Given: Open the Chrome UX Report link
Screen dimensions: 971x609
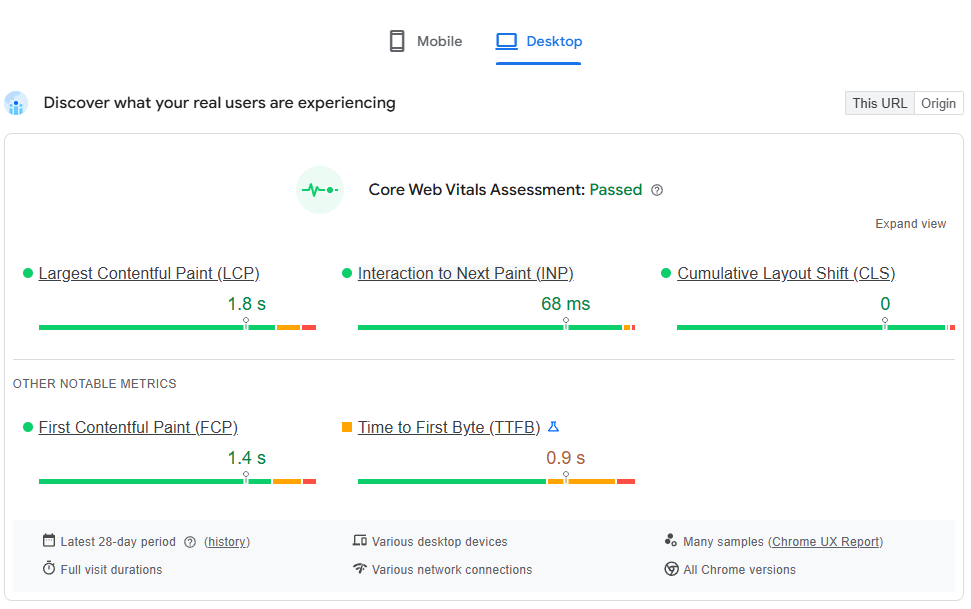Looking at the screenshot, I should 825,541.
